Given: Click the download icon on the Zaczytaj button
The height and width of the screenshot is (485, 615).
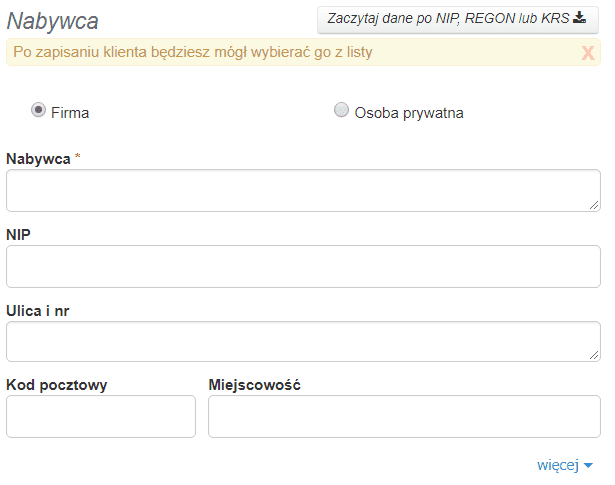Looking at the screenshot, I should pos(579,18).
